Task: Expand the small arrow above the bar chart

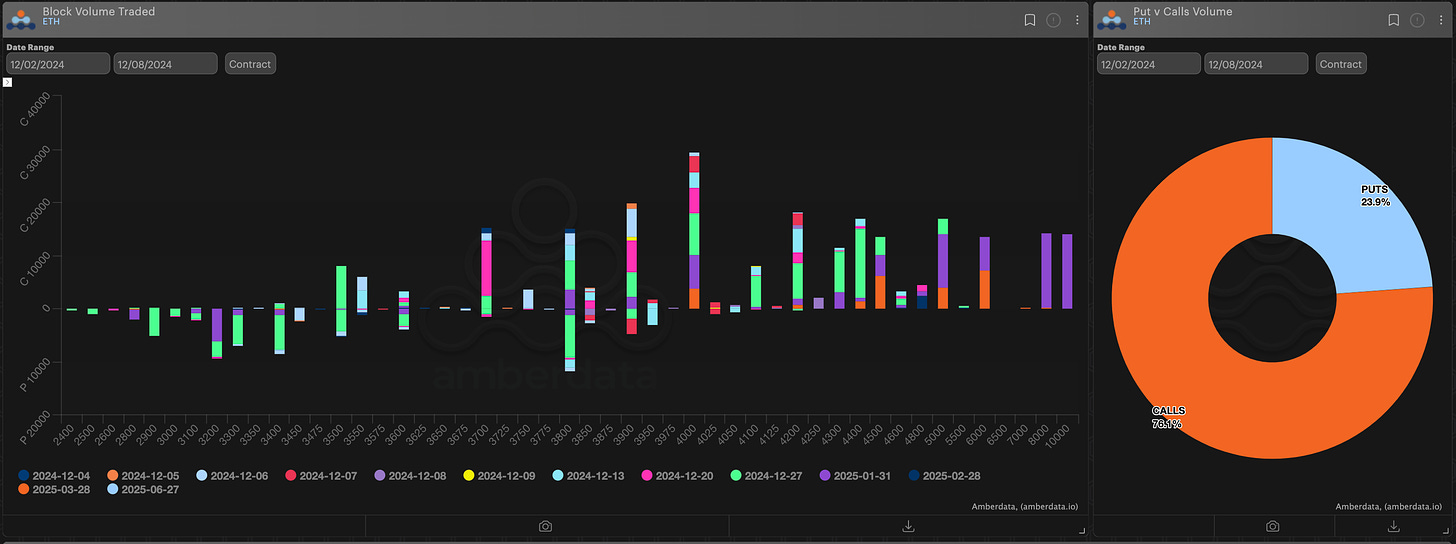Action: [7, 82]
